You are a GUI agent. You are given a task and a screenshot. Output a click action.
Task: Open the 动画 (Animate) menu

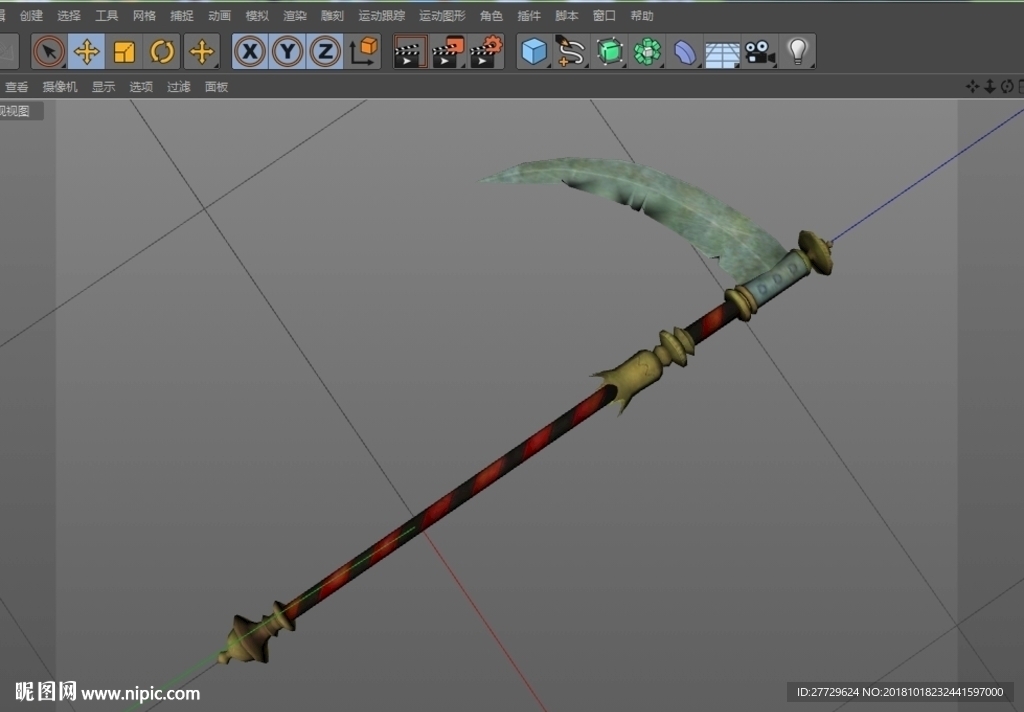pyautogui.click(x=219, y=16)
